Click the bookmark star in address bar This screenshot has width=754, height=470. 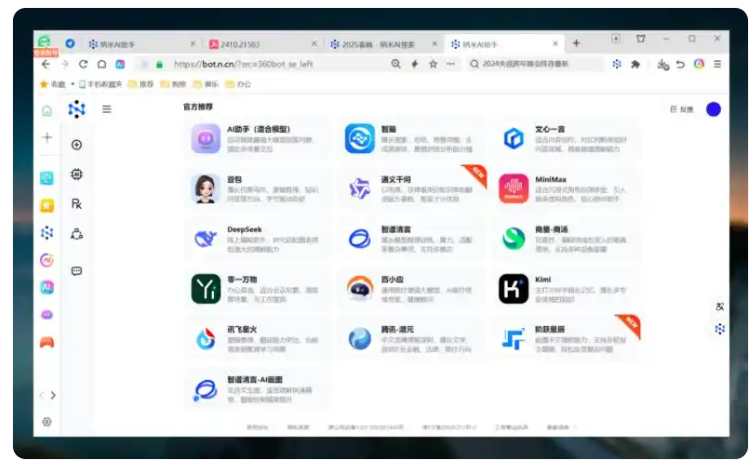coord(433,64)
